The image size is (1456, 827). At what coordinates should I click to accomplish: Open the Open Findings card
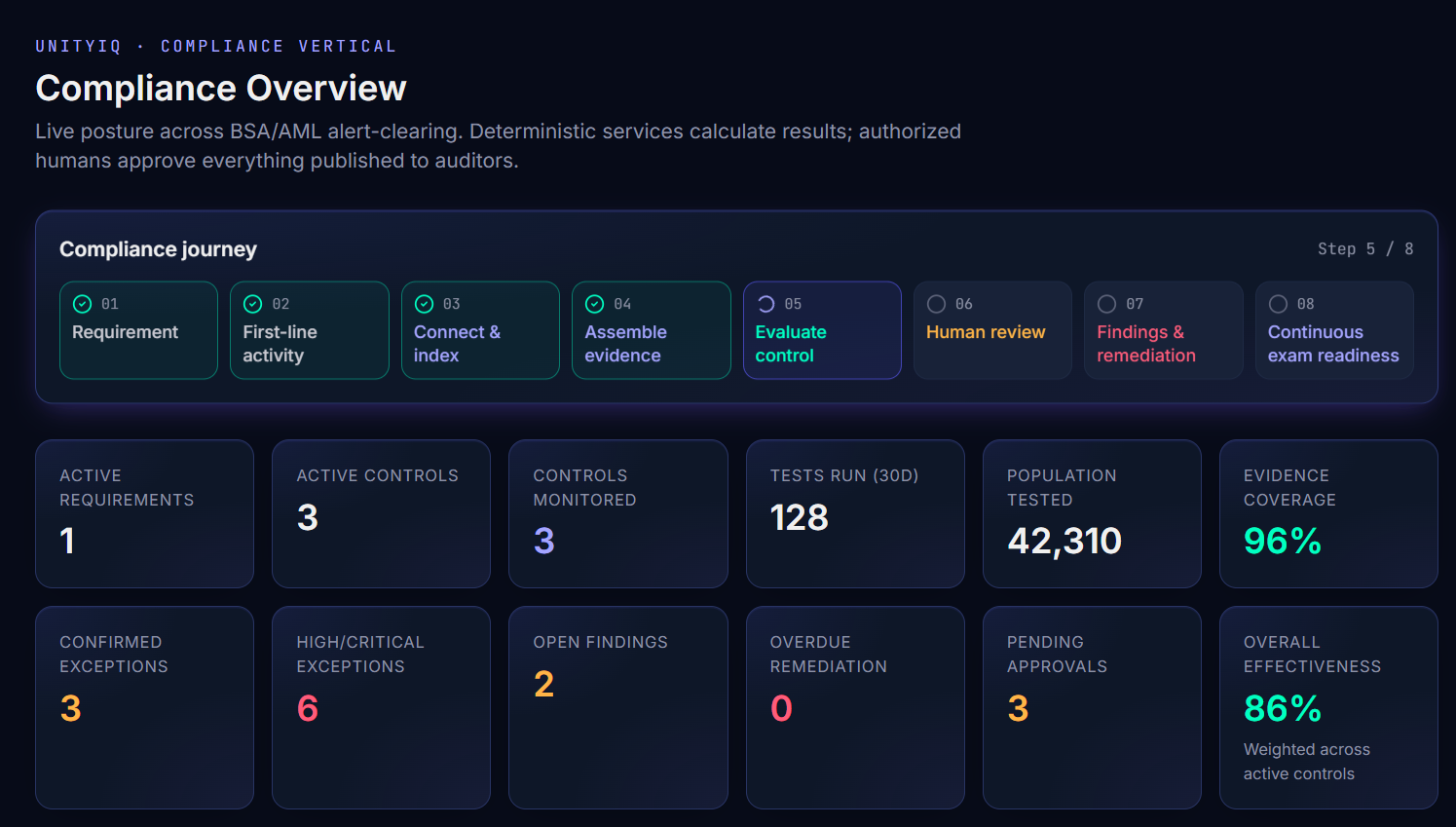[x=618, y=707]
